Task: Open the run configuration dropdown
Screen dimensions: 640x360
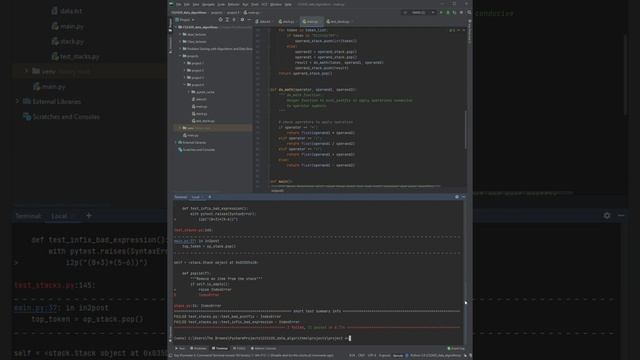Action: [x=419, y=13]
